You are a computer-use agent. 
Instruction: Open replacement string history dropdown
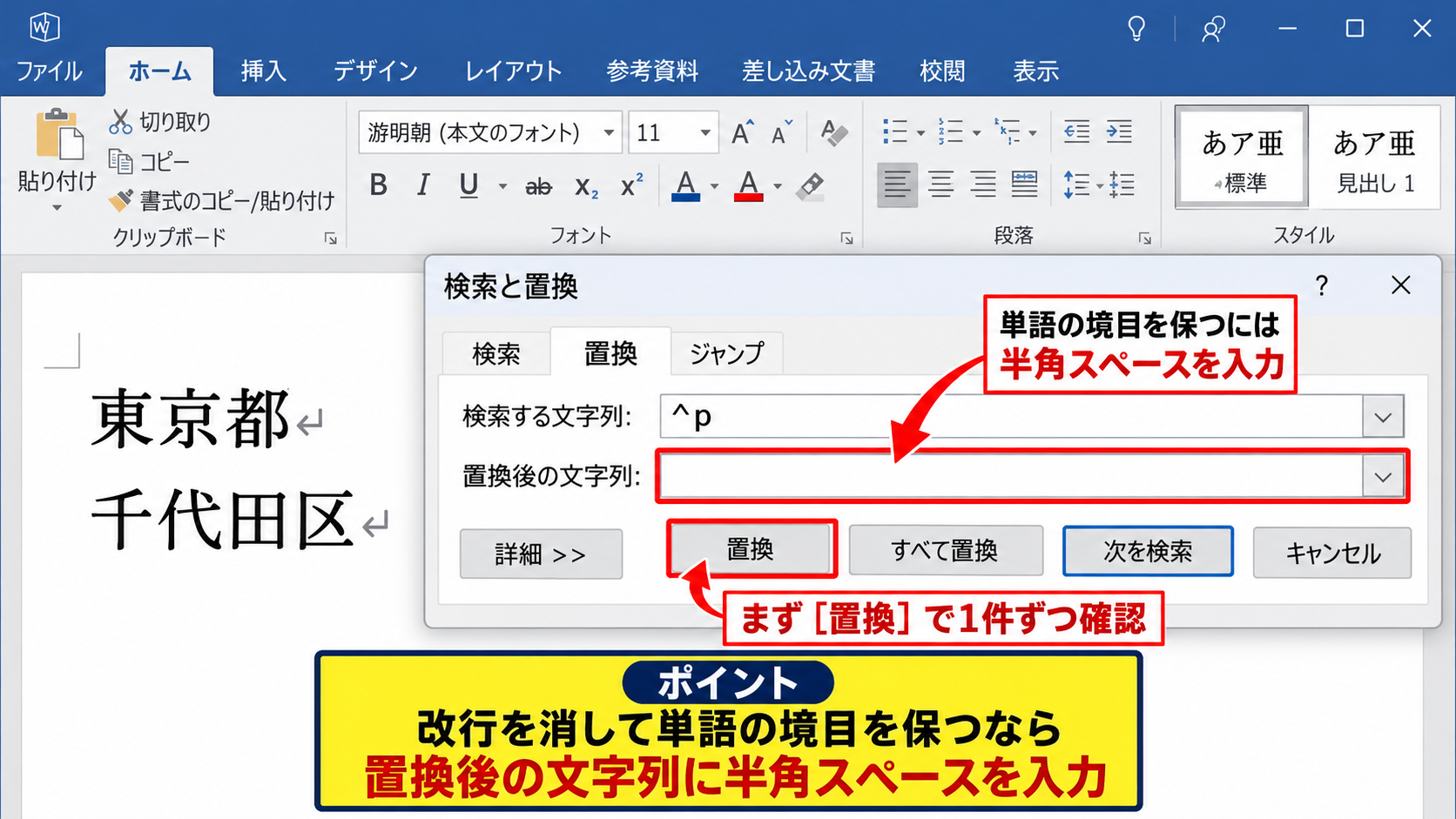pos(1383,477)
